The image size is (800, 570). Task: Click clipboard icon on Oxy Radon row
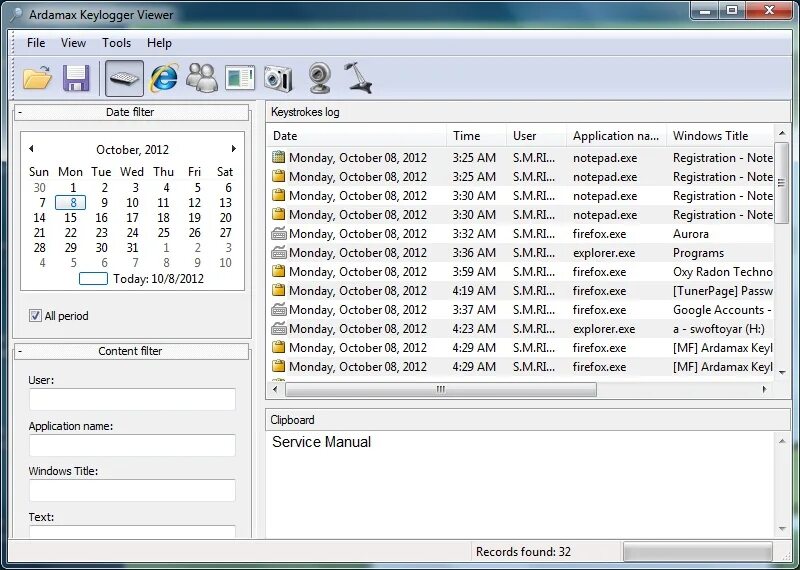(x=278, y=271)
